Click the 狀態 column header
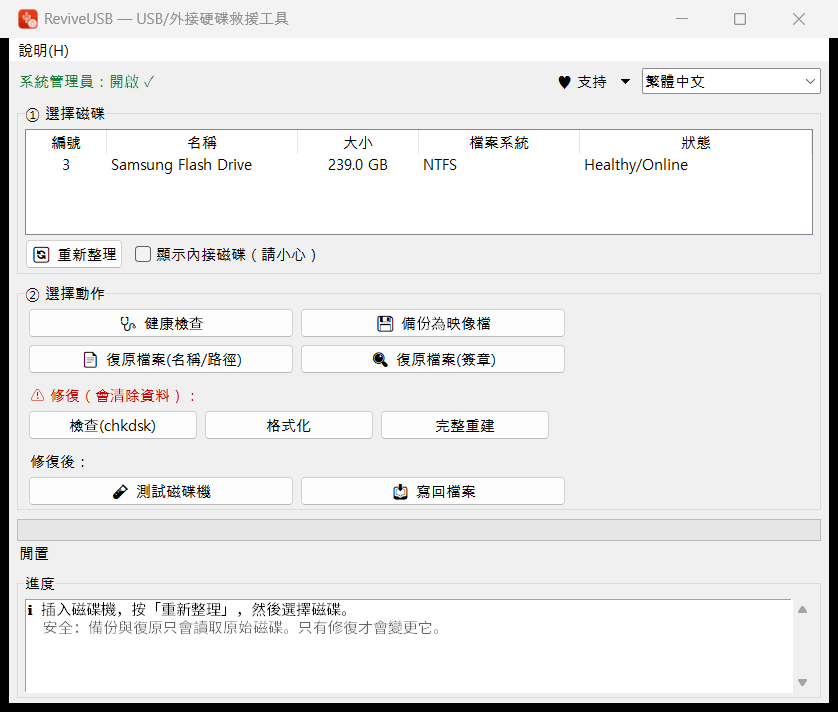This screenshot has height=712, width=838. point(696,143)
